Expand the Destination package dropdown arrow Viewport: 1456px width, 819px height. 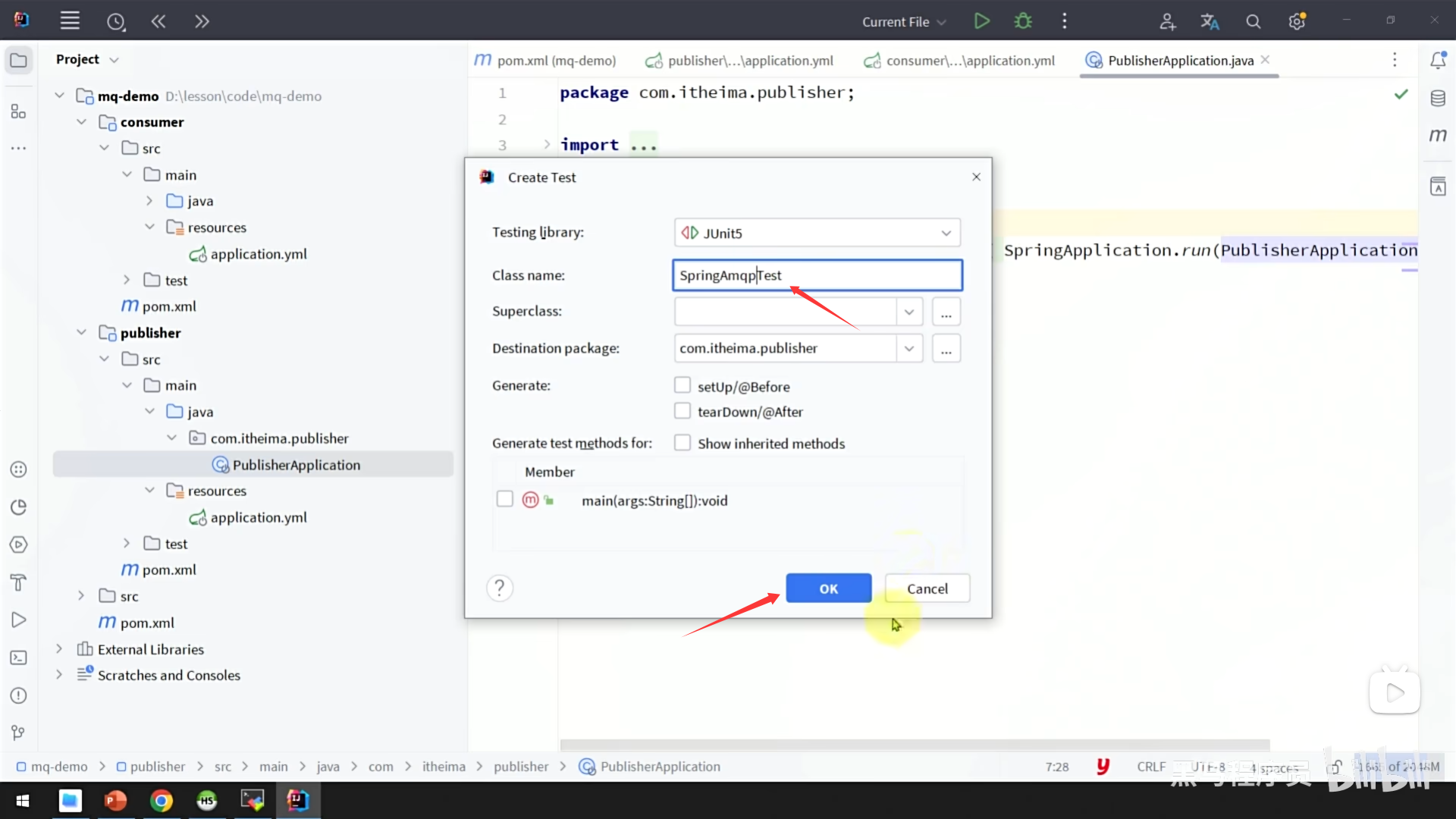click(908, 348)
